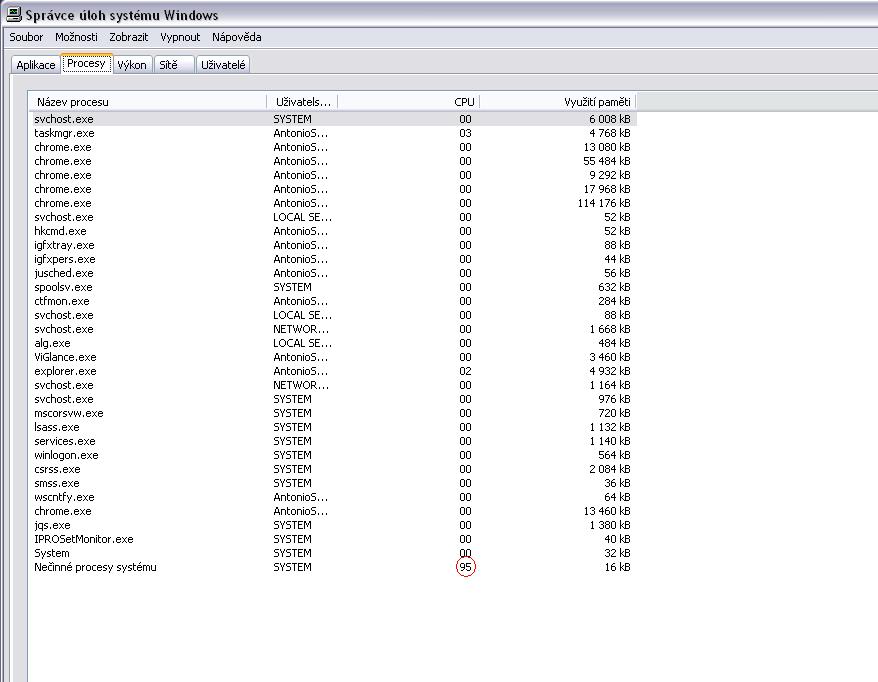Select the jqs.exe process
Viewport: 878px width, 682px height.
pos(333,525)
